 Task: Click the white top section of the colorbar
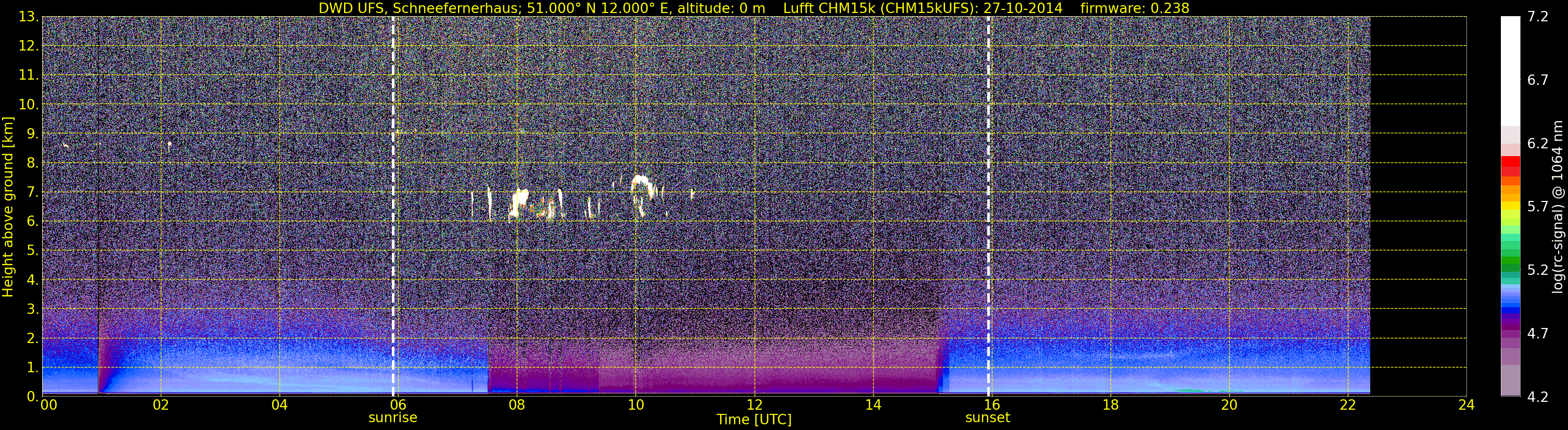(1510, 71)
